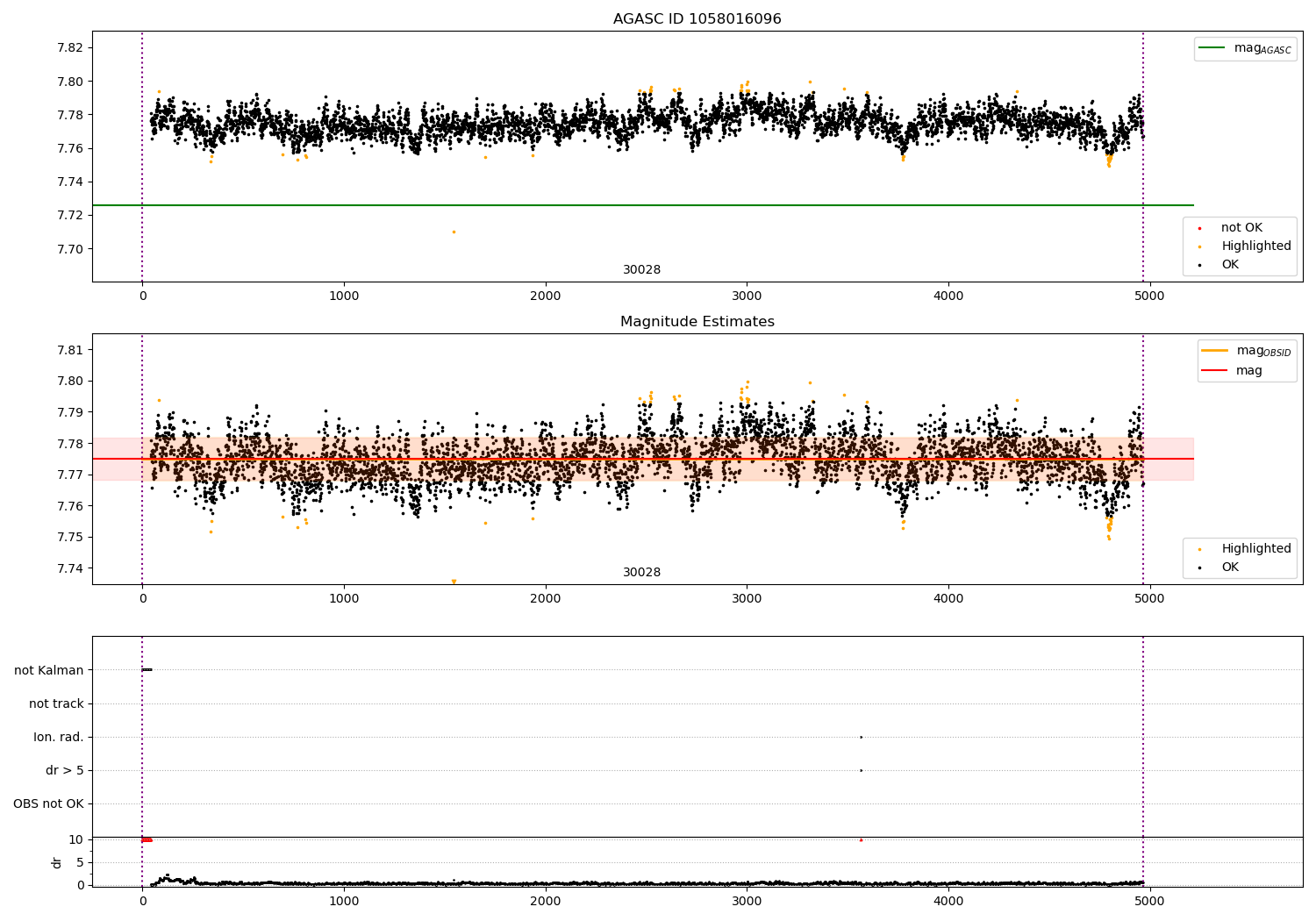
Task: Click the orange triangle at Magnitude Estimates bottom edge
Action: pos(454,582)
